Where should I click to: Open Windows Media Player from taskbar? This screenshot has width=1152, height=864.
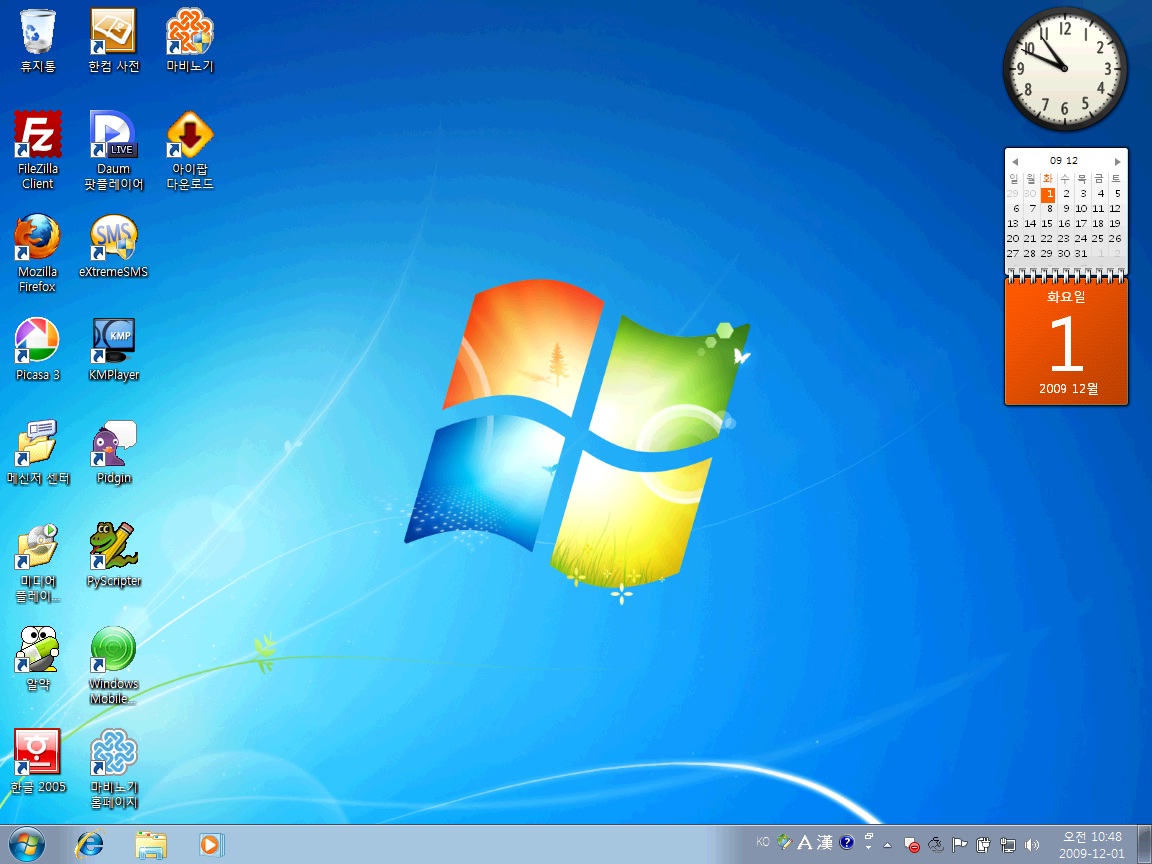211,845
